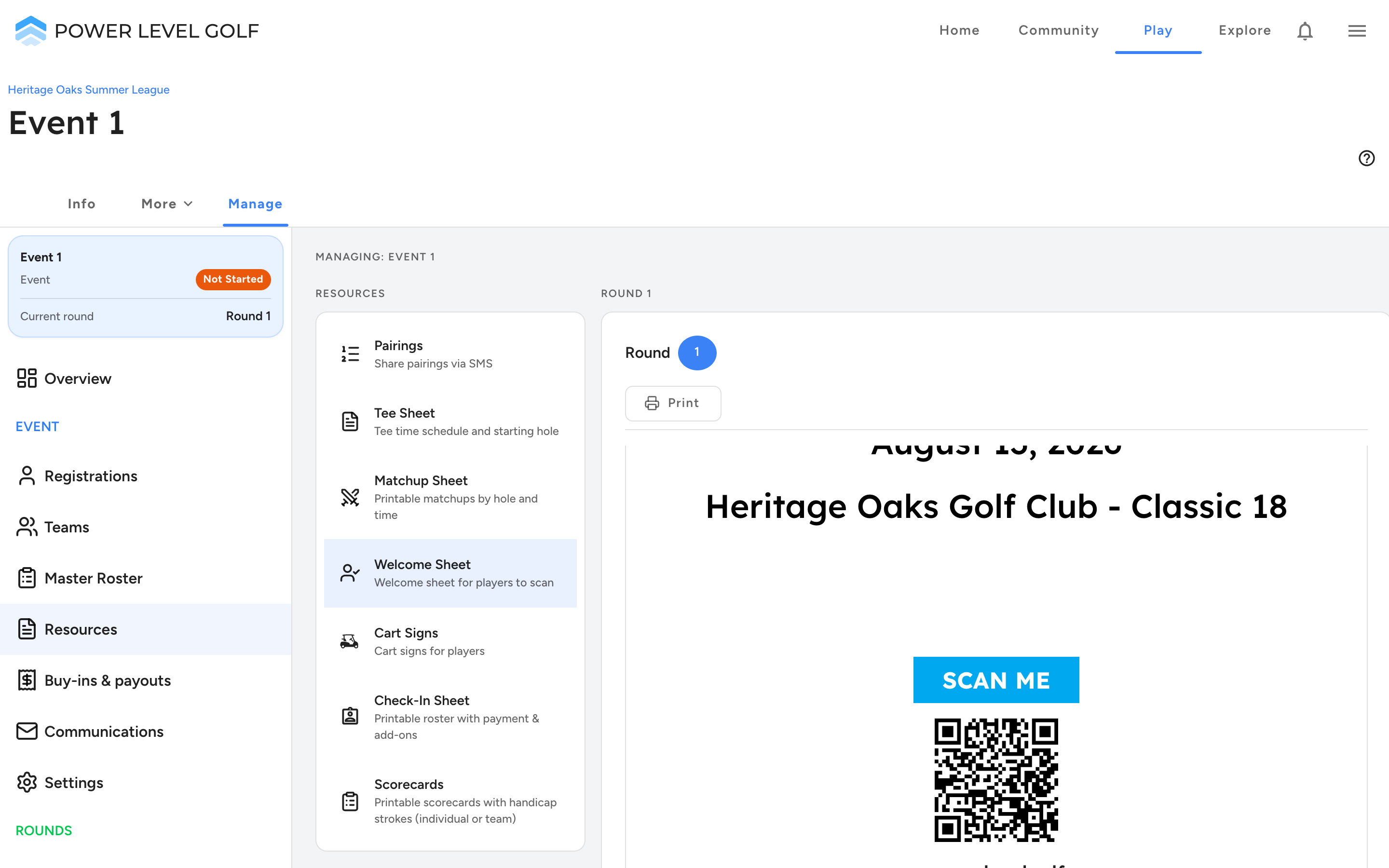This screenshot has height=868, width=1389.
Task: Select Round 1 blue circle button
Action: (x=697, y=353)
